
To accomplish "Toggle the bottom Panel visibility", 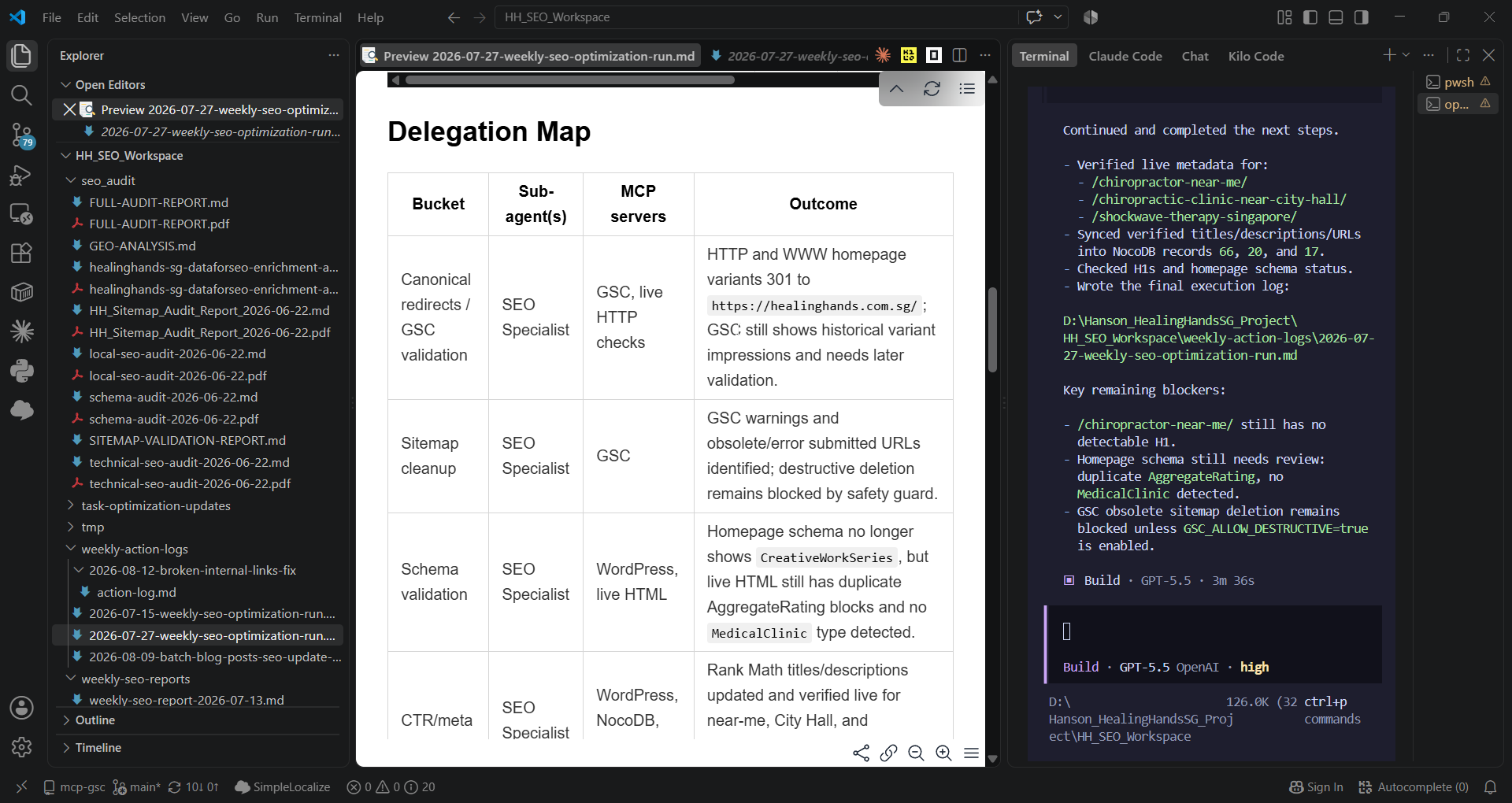I will [1336, 17].
